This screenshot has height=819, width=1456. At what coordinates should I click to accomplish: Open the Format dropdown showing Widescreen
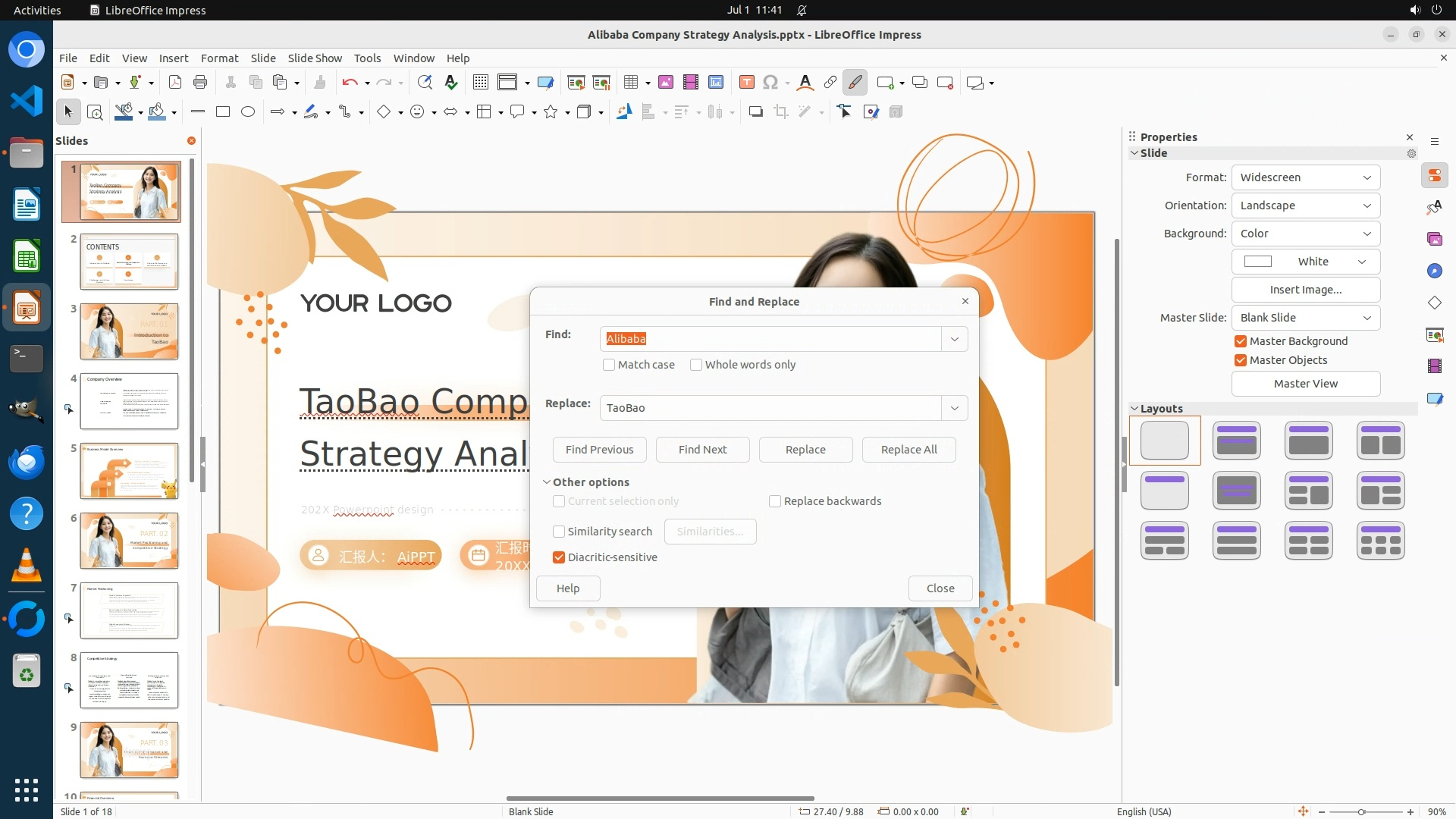pyautogui.click(x=1305, y=177)
